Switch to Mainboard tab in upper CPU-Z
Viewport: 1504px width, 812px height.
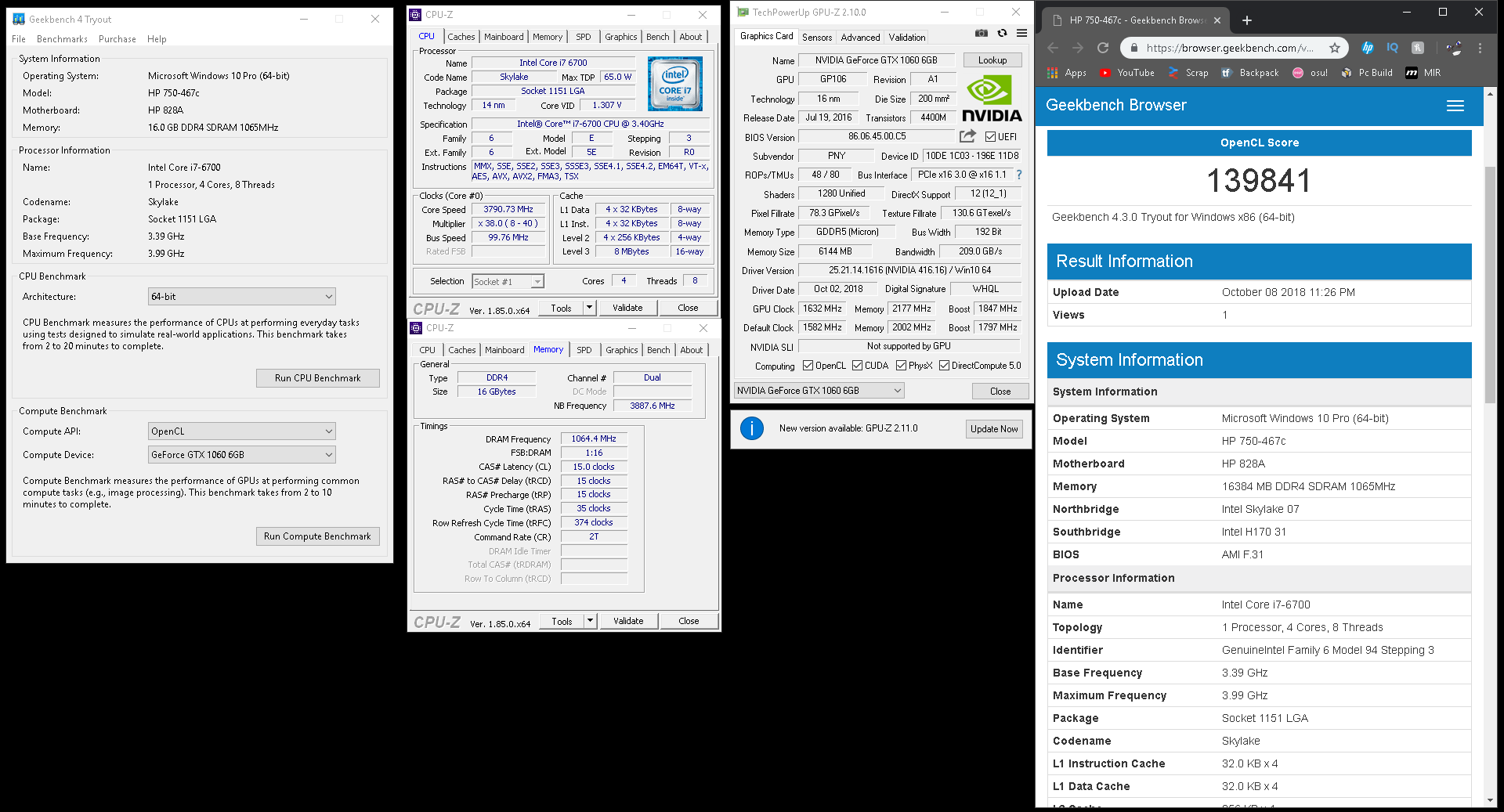click(x=504, y=37)
